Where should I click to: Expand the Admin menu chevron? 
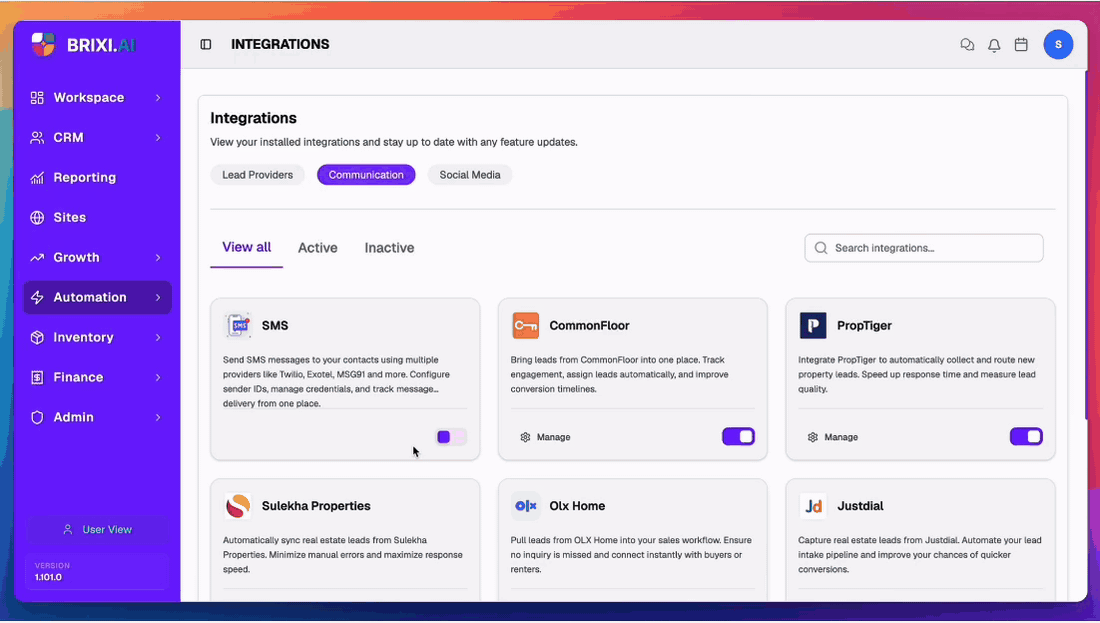click(x=158, y=417)
